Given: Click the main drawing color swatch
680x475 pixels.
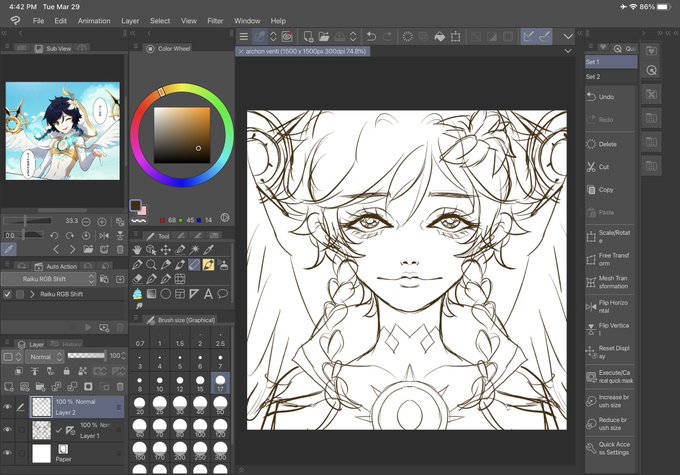Looking at the screenshot, I should [136, 206].
